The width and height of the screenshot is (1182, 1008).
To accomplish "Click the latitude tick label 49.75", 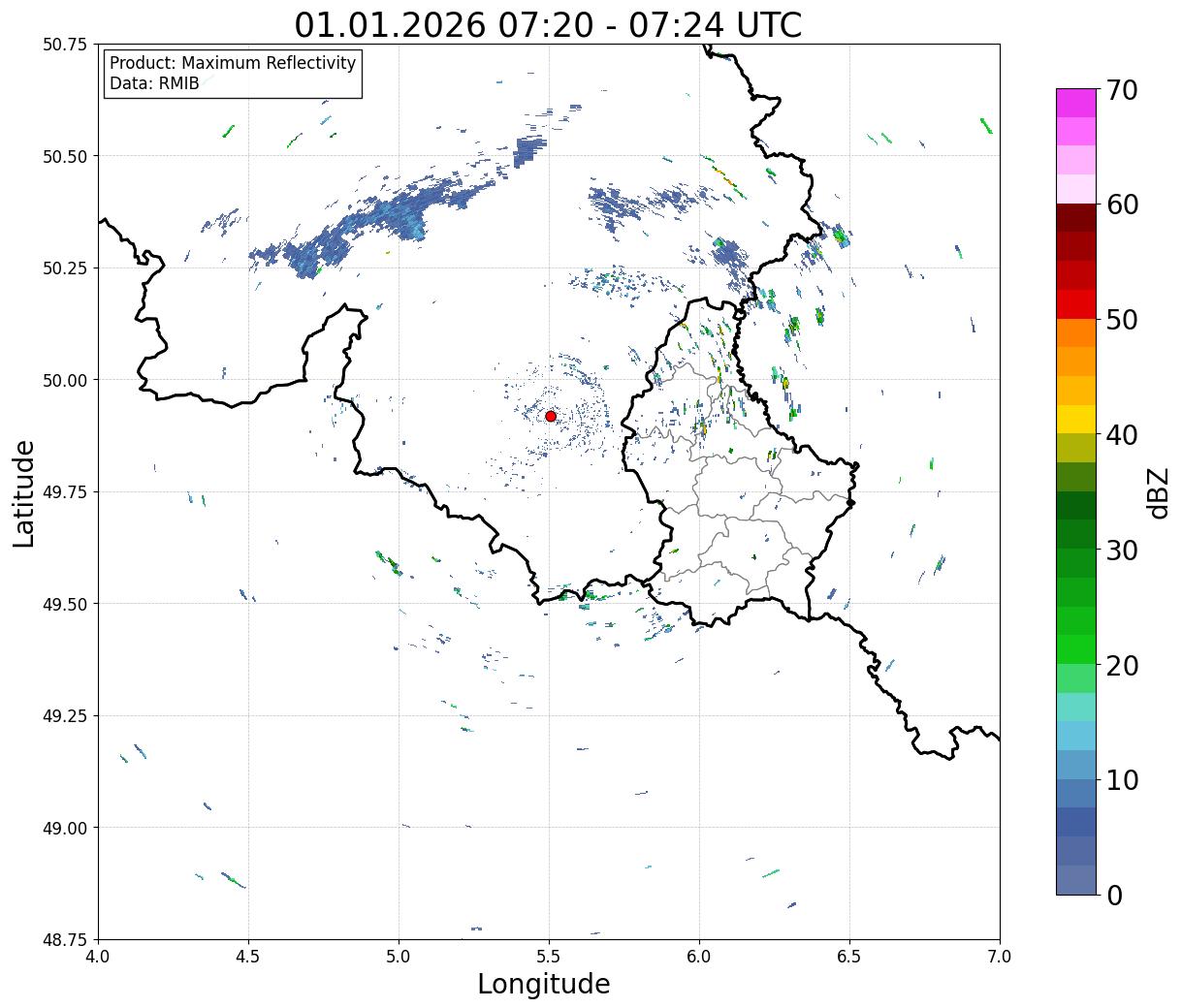I will point(64,492).
